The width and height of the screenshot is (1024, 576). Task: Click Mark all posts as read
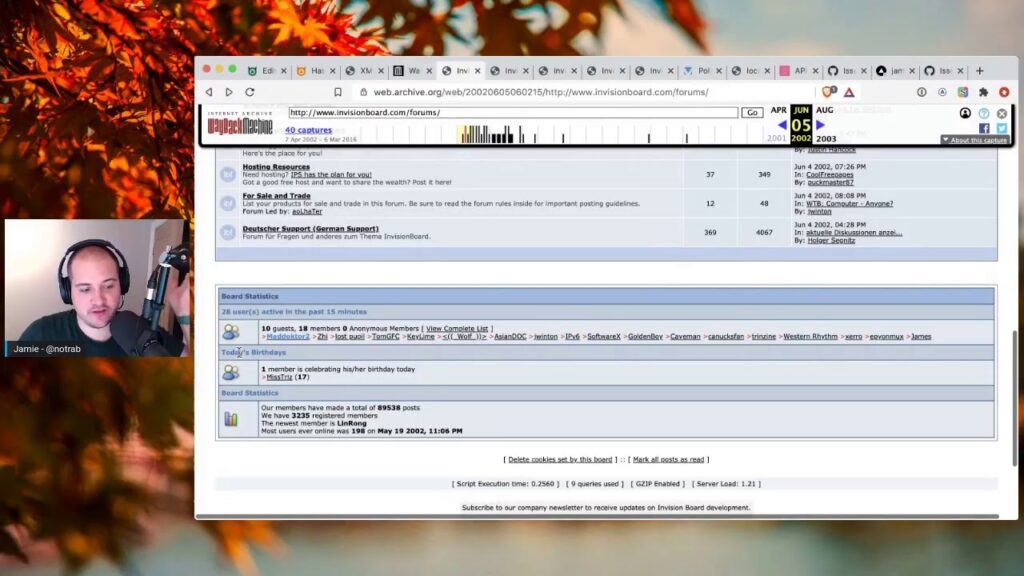[x=668, y=459]
